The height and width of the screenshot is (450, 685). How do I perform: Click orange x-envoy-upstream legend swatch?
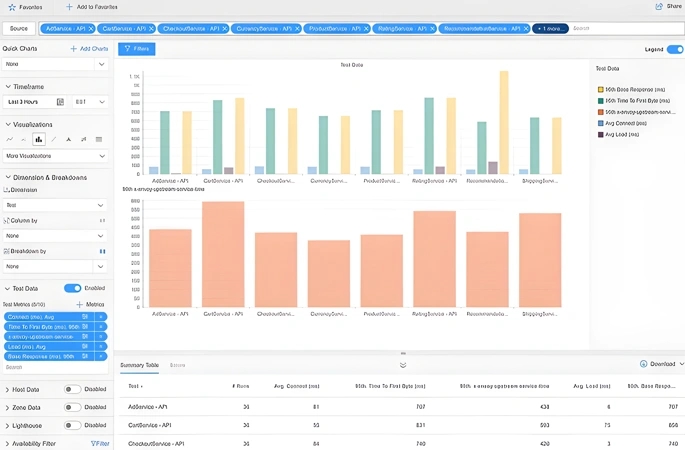click(601, 112)
